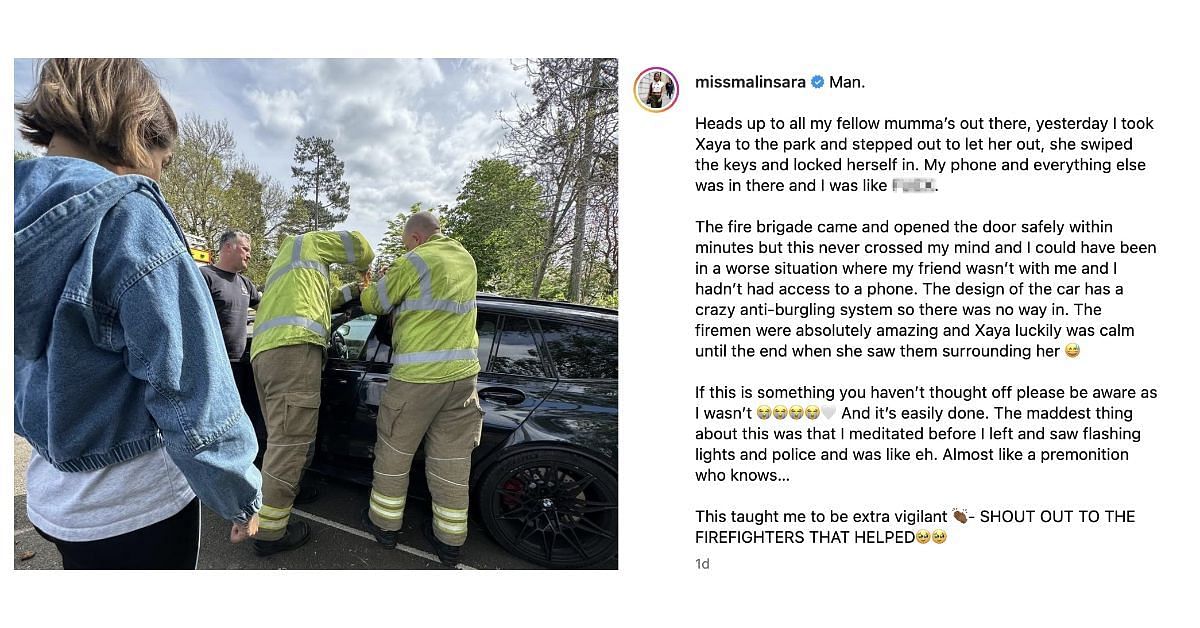Click the blurred censored word
Image resolution: width=1200 pixels, height=628 pixels.
[x=910, y=186]
